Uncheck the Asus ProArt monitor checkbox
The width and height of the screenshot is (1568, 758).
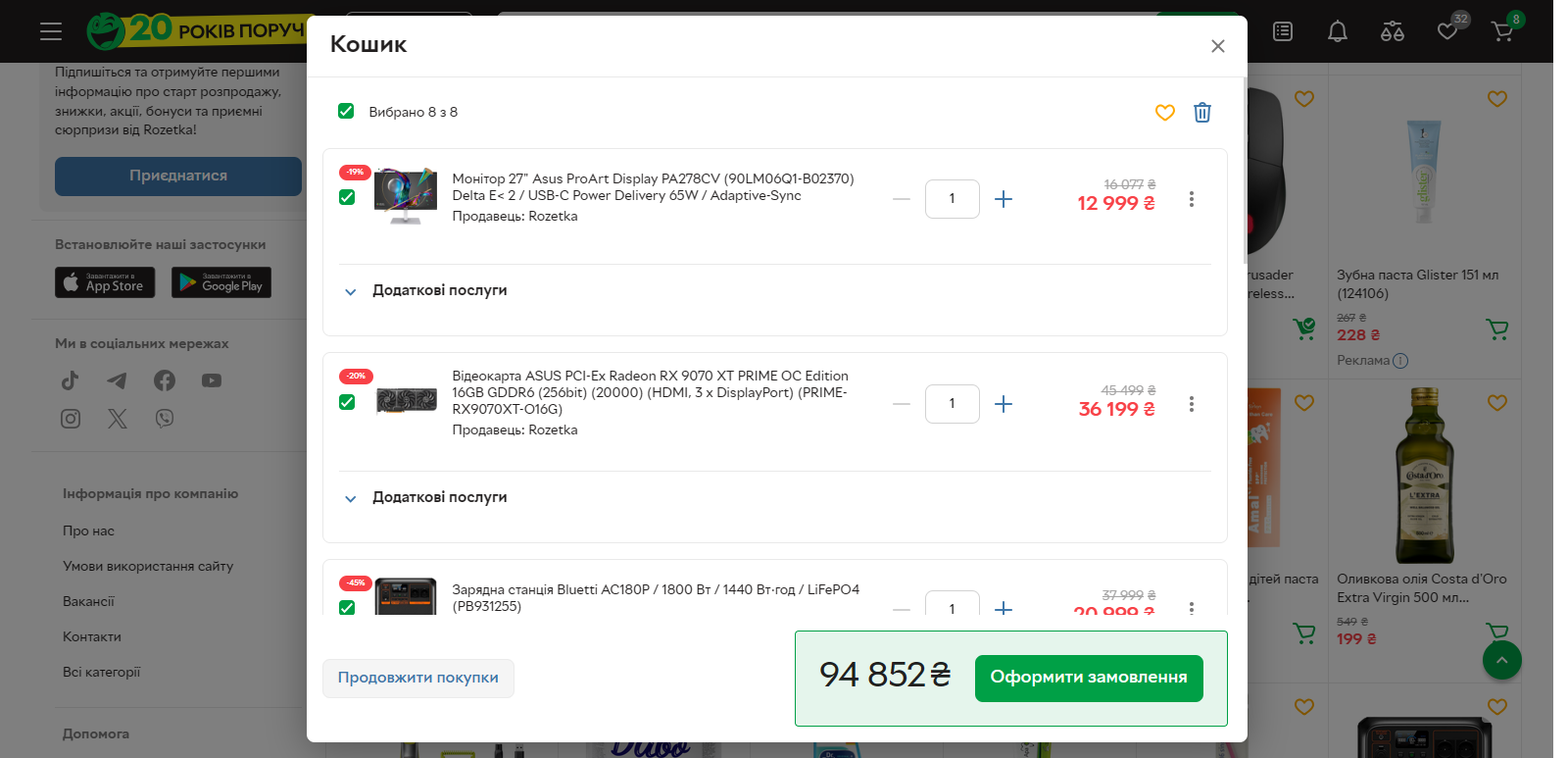pos(347,197)
